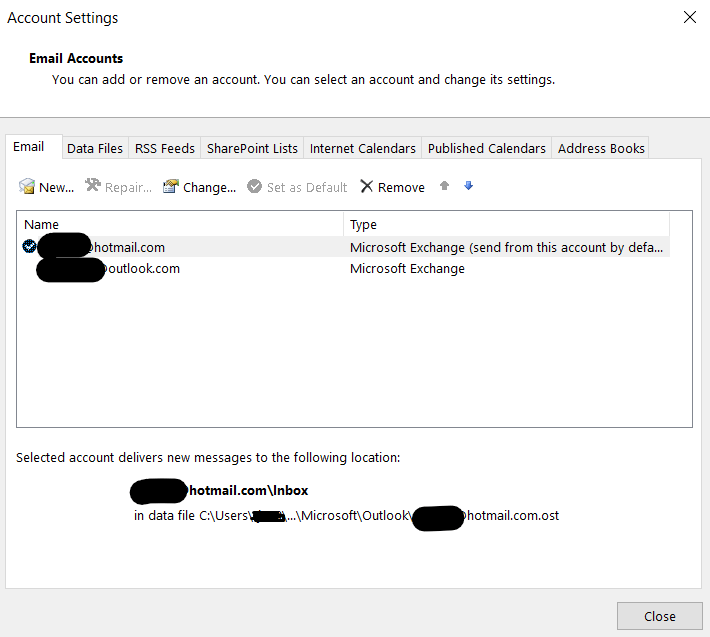The image size is (710, 637).
Task: Select the outlook.com account row
Action: pyautogui.click(x=343, y=268)
